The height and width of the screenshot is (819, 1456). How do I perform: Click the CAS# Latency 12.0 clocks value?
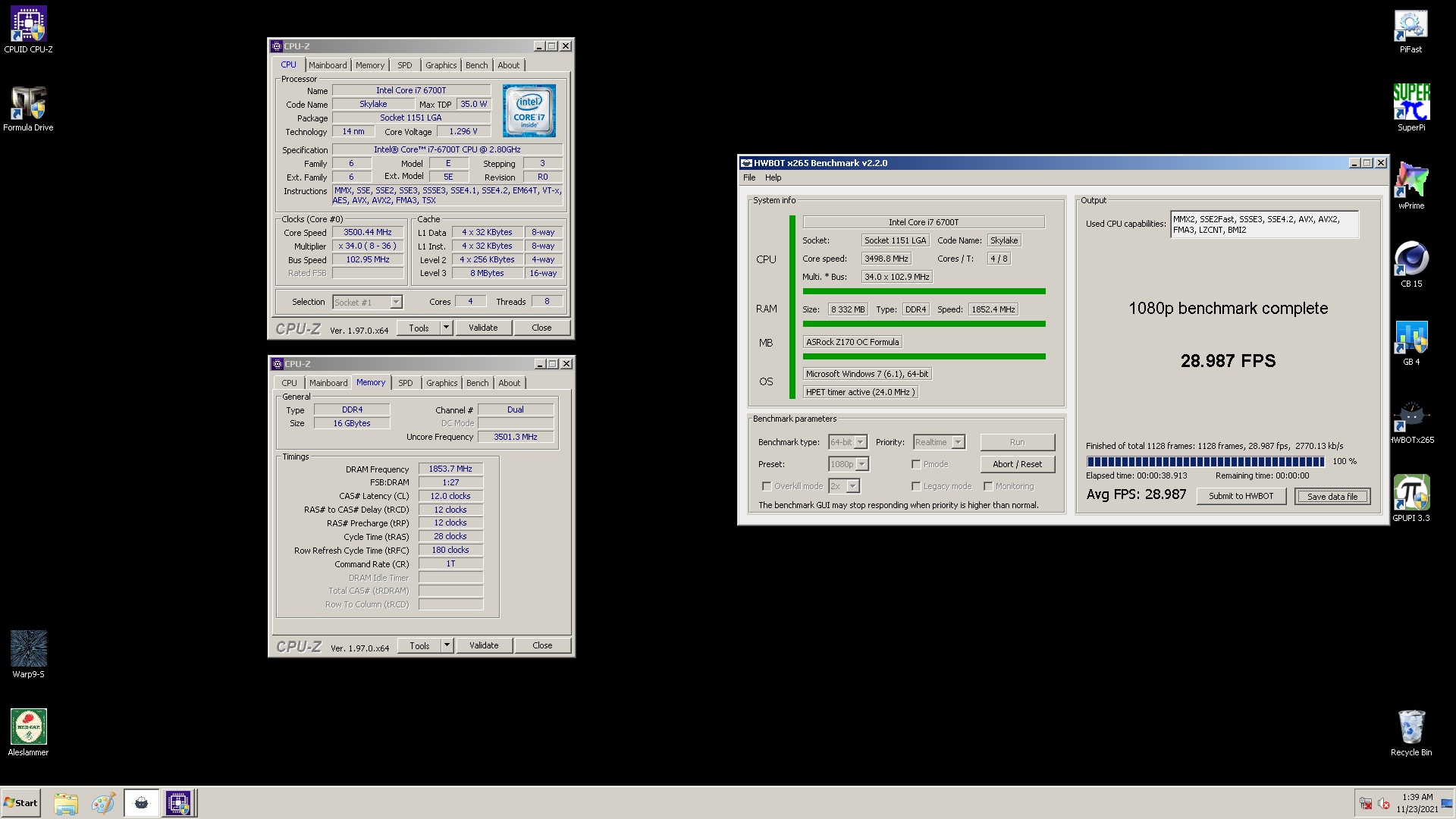[450, 496]
